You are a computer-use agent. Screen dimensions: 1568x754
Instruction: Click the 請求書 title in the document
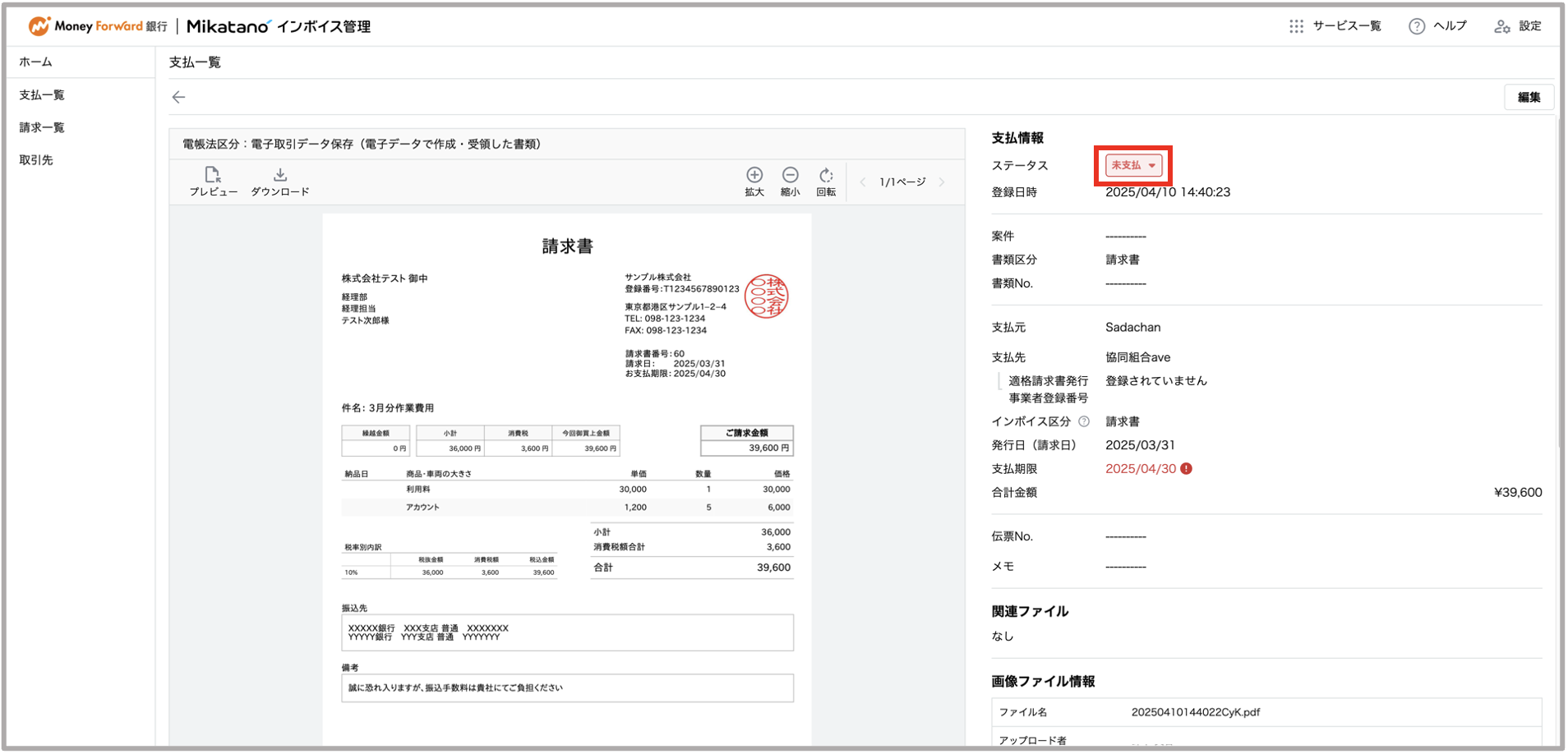567,246
